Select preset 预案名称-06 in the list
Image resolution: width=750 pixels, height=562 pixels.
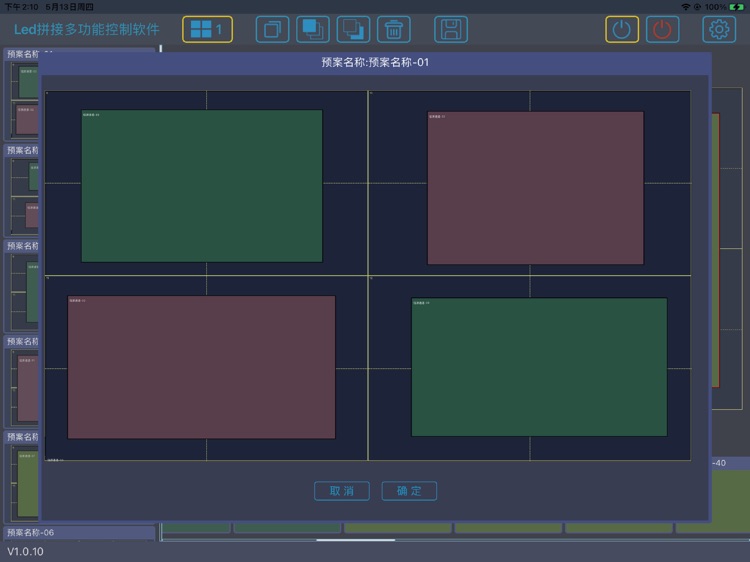click(79, 532)
